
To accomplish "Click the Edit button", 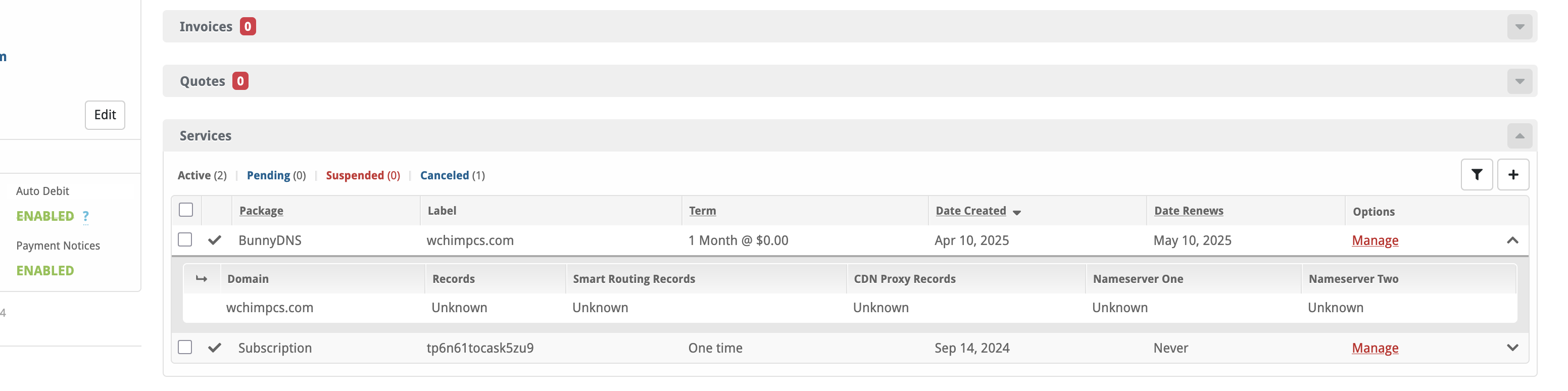I will pos(105,115).
